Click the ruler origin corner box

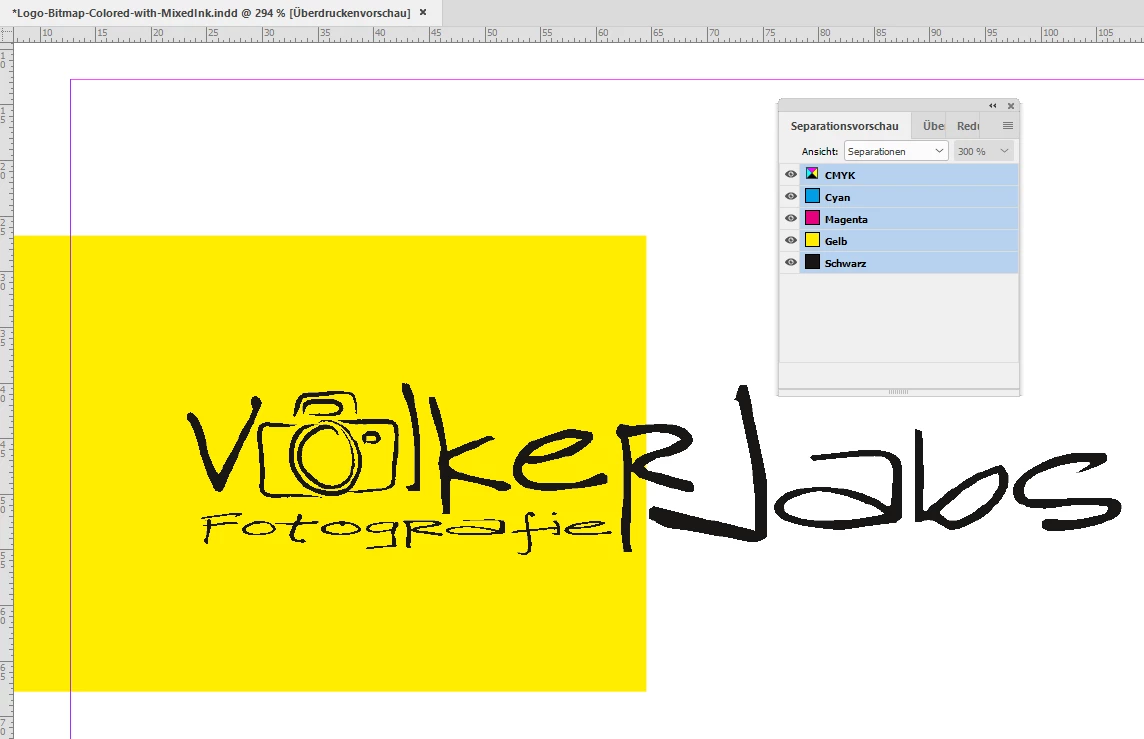click(7, 35)
